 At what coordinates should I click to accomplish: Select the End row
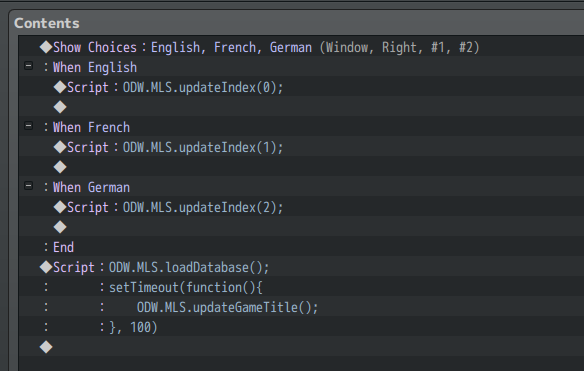(301, 247)
